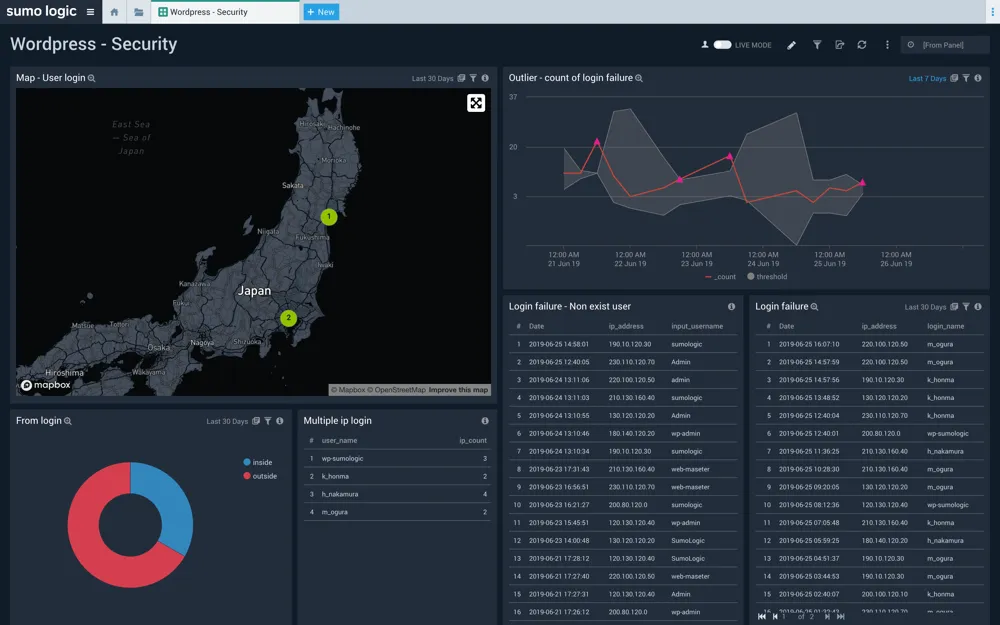Toggle the Live Mode switch

(722, 45)
